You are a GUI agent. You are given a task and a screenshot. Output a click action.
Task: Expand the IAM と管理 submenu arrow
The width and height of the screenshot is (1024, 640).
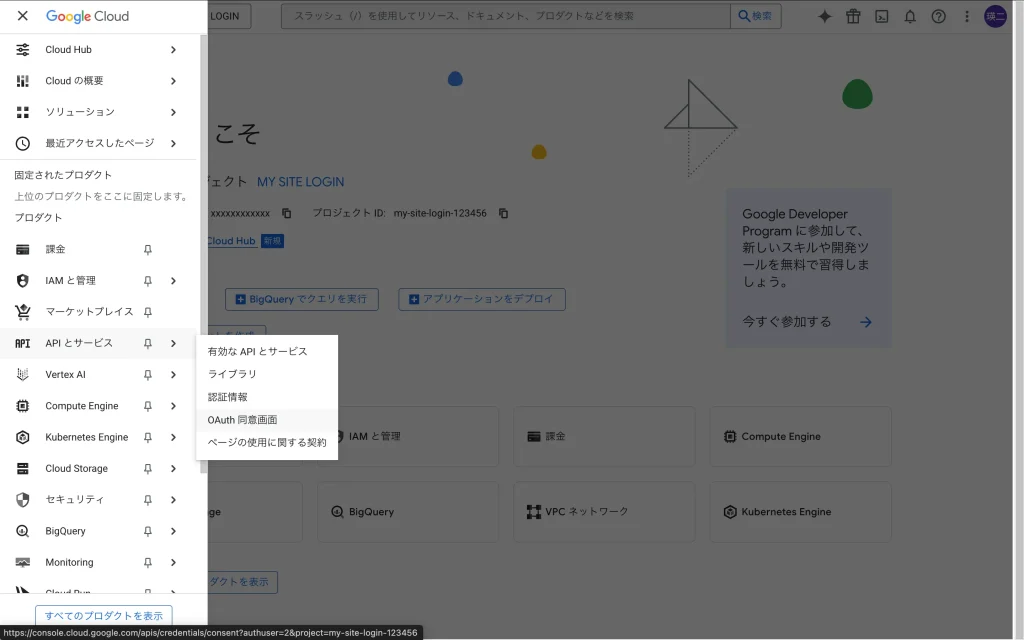point(173,281)
